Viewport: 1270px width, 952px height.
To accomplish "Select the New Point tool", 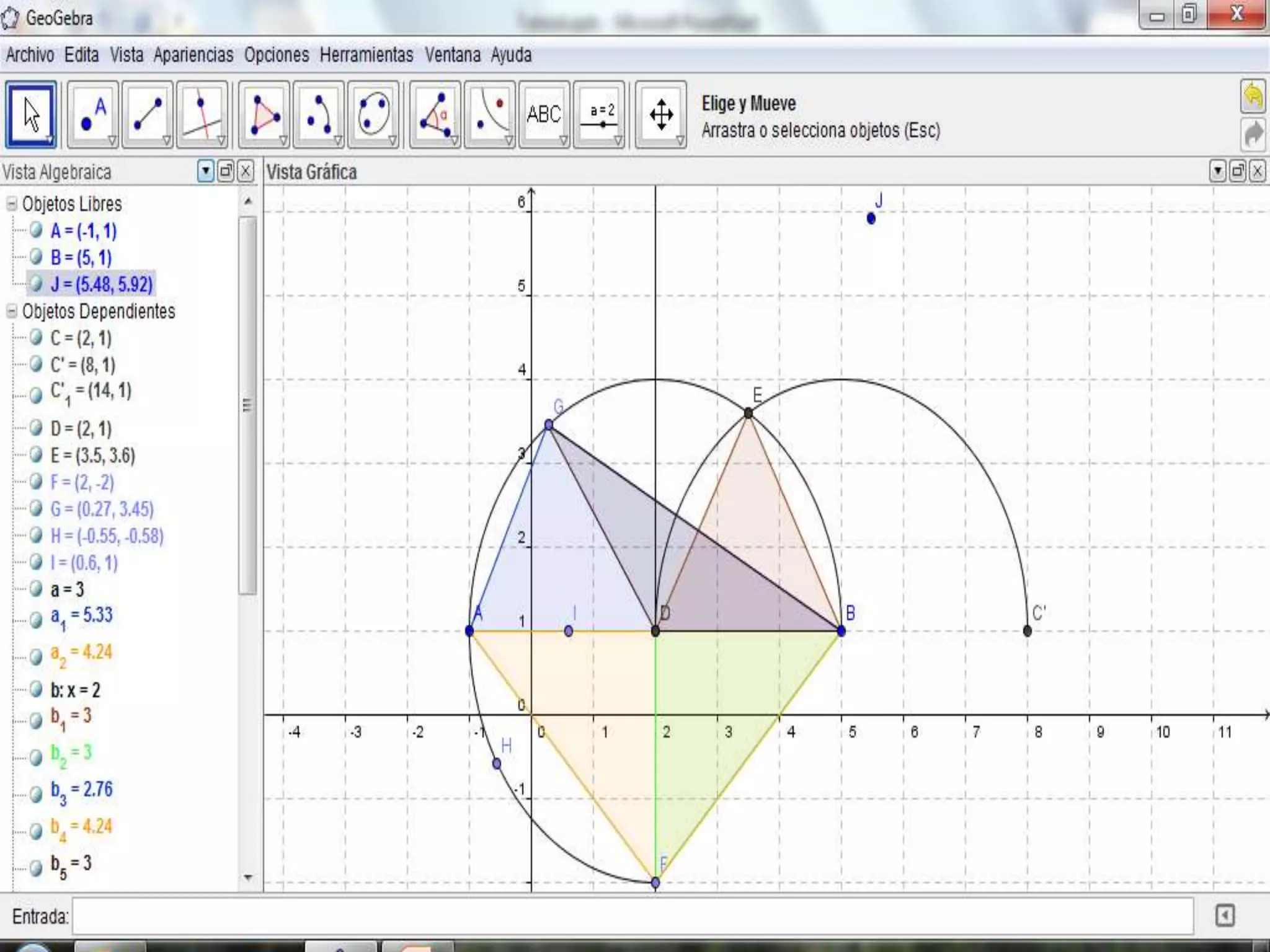I will tap(92, 115).
